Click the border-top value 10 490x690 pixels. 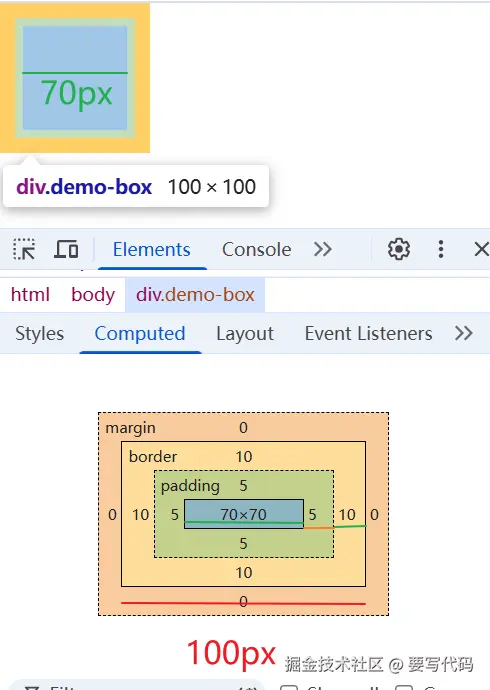pos(244,456)
